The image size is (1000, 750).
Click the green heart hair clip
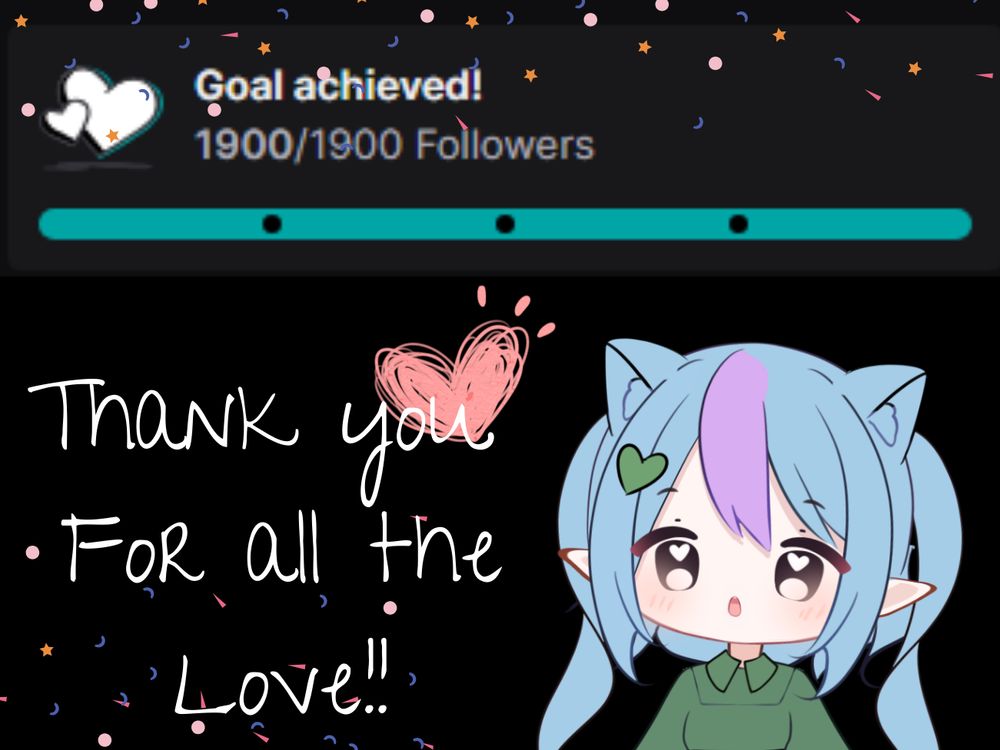[x=642, y=469]
